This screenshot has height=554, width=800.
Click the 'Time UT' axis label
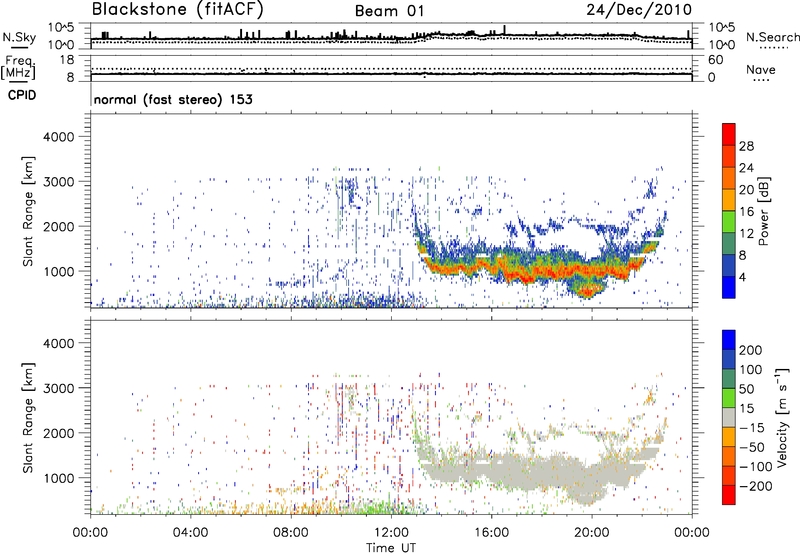[391, 548]
